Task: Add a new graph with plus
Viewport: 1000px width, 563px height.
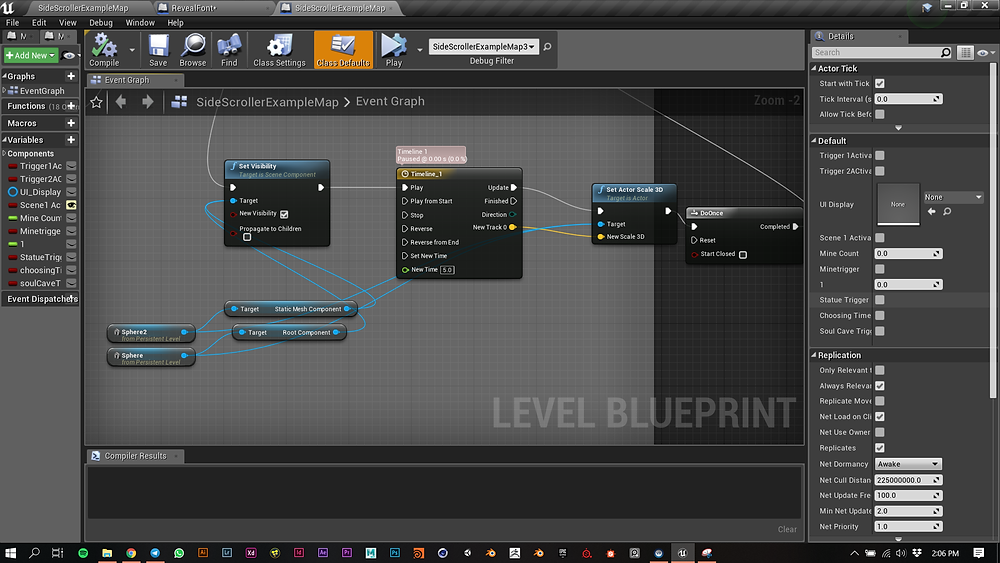Action: (x=71, y=76)
